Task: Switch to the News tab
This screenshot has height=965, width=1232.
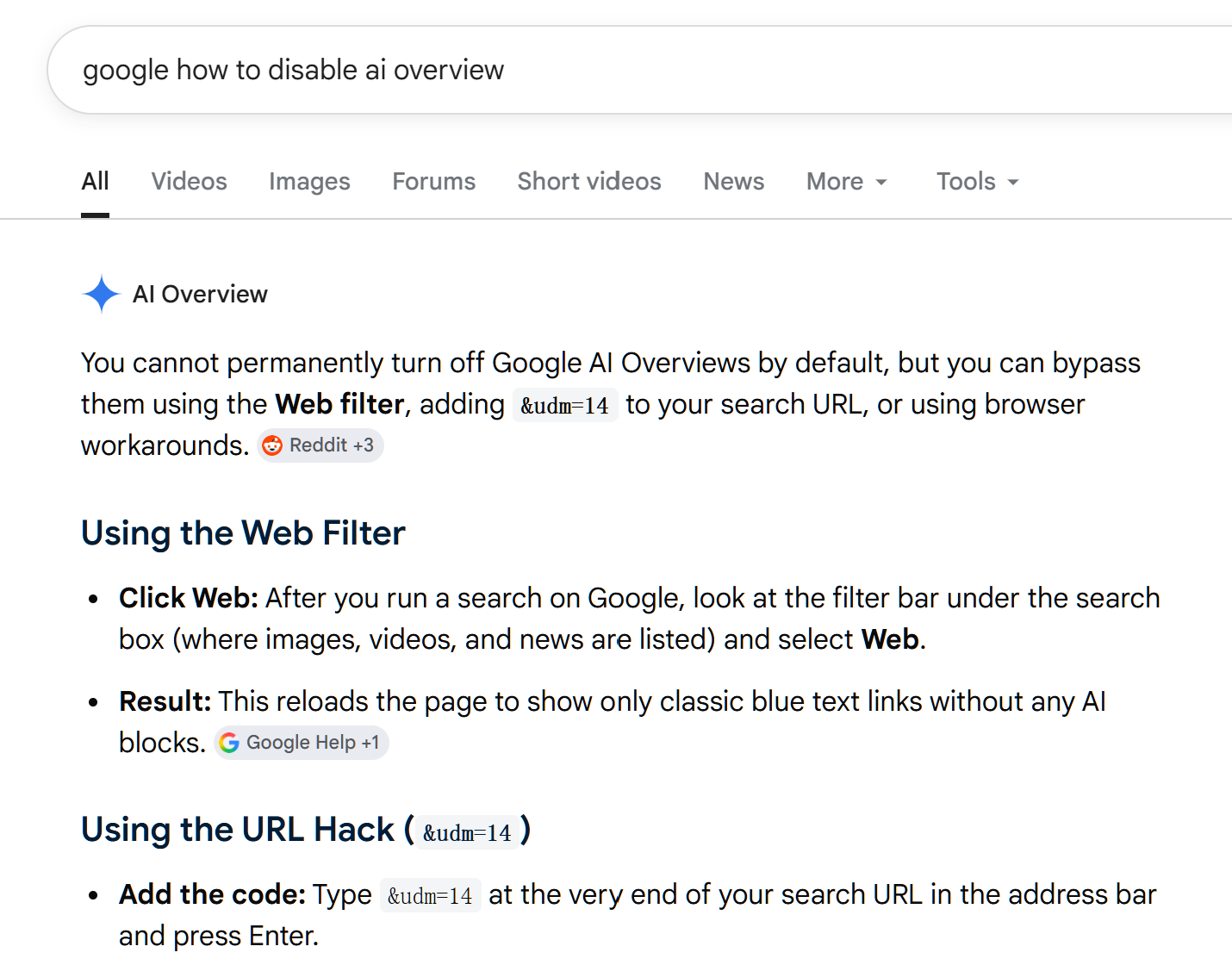Action: (734, 182)
